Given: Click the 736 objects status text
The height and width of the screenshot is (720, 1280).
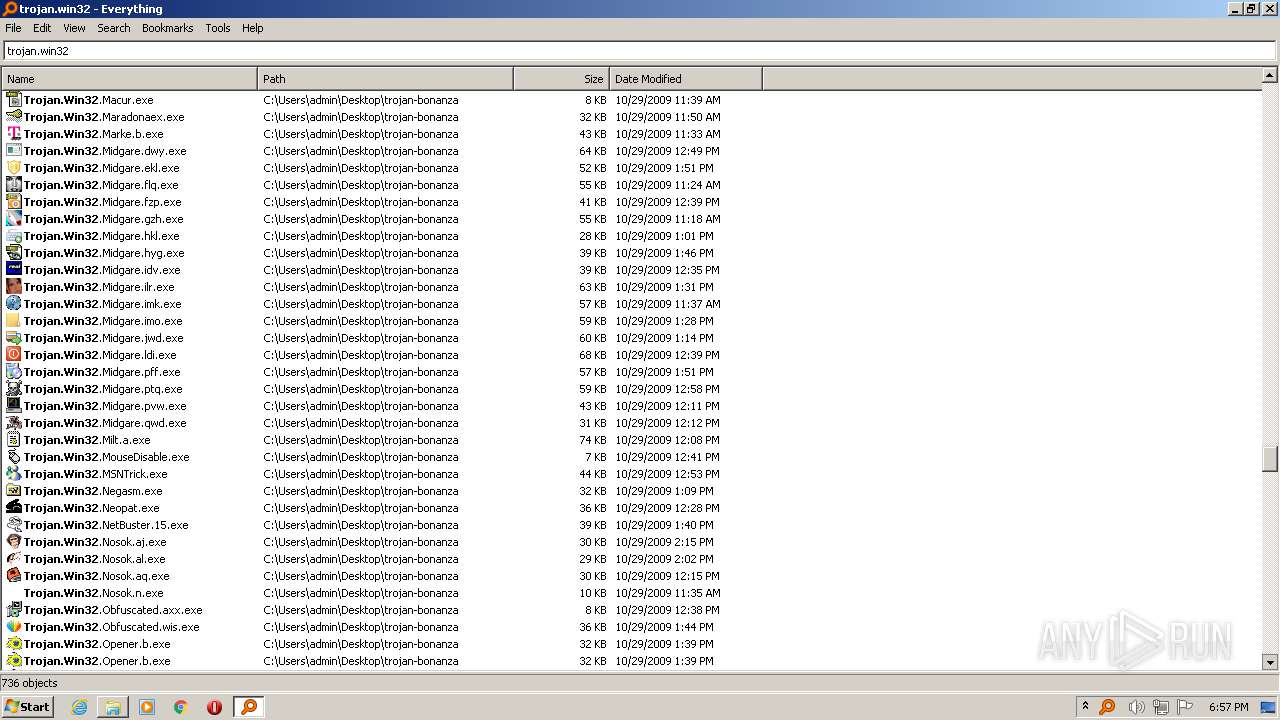Looking at the screenshot, I should (x=30, y=683).
